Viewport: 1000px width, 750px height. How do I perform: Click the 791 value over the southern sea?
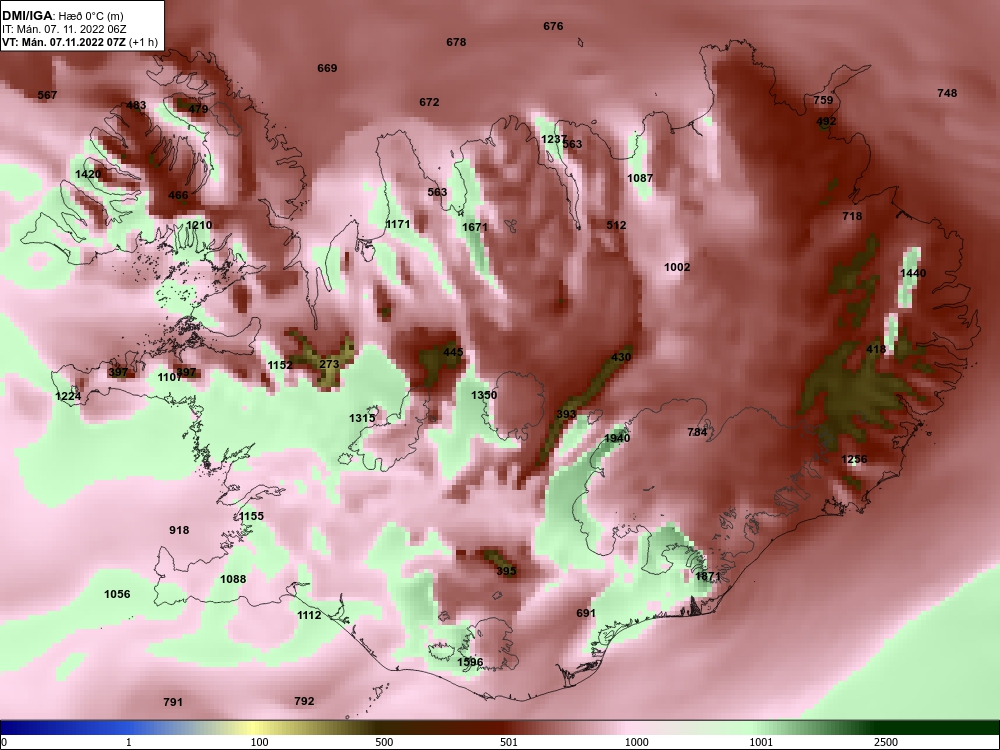tap(173, 702)
